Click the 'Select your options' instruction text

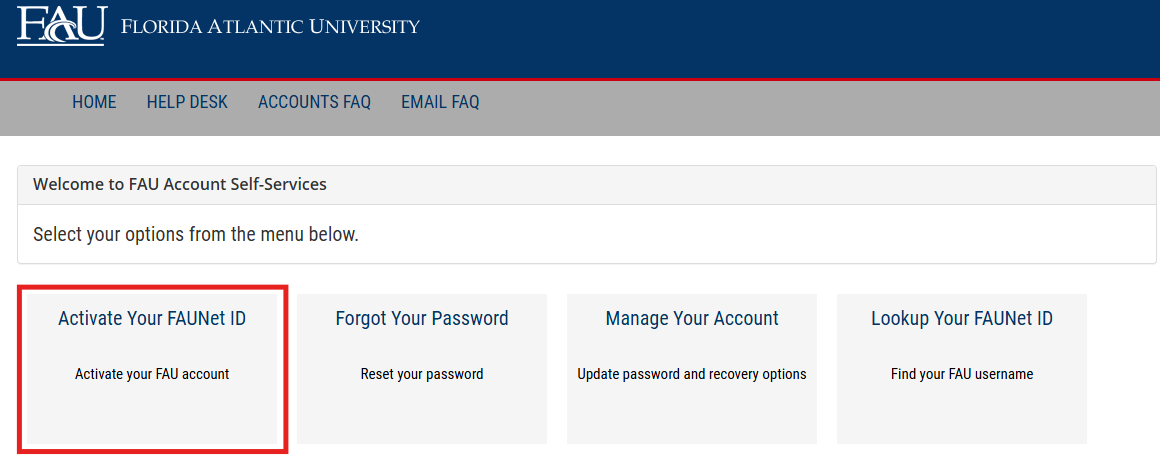coord(196,235)
